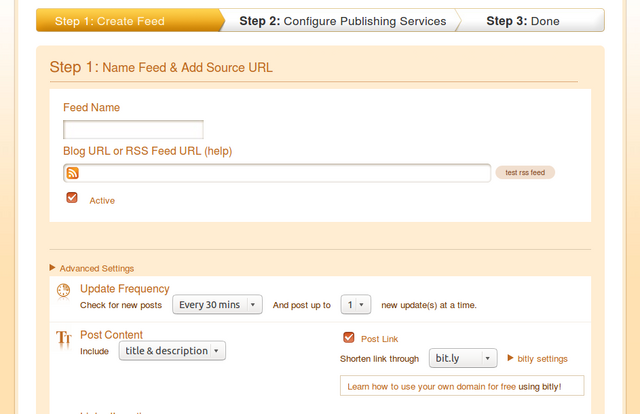Collapse the Advanced Settings section
This screenshot has height=414, width=640.
point(97,268)
